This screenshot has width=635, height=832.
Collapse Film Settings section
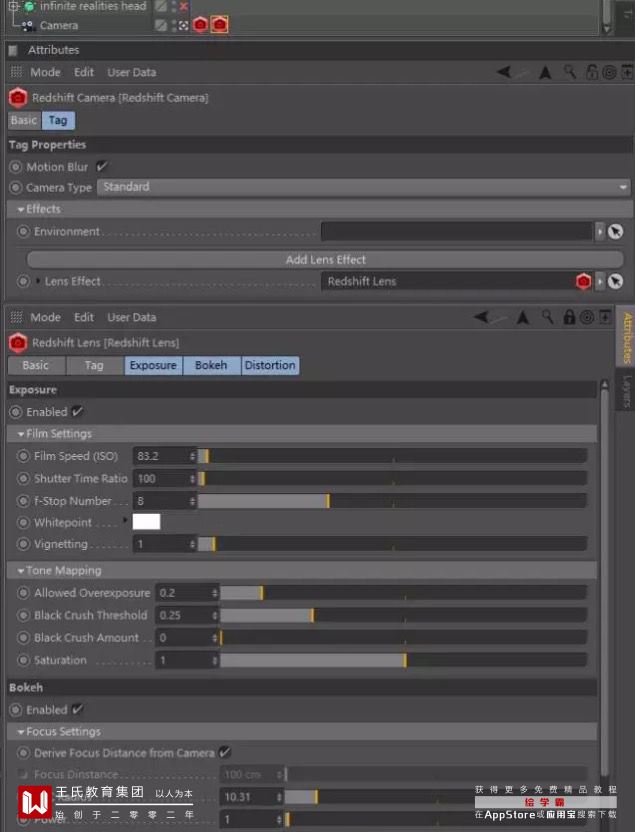pyautogui.click(x=21, y=434)
